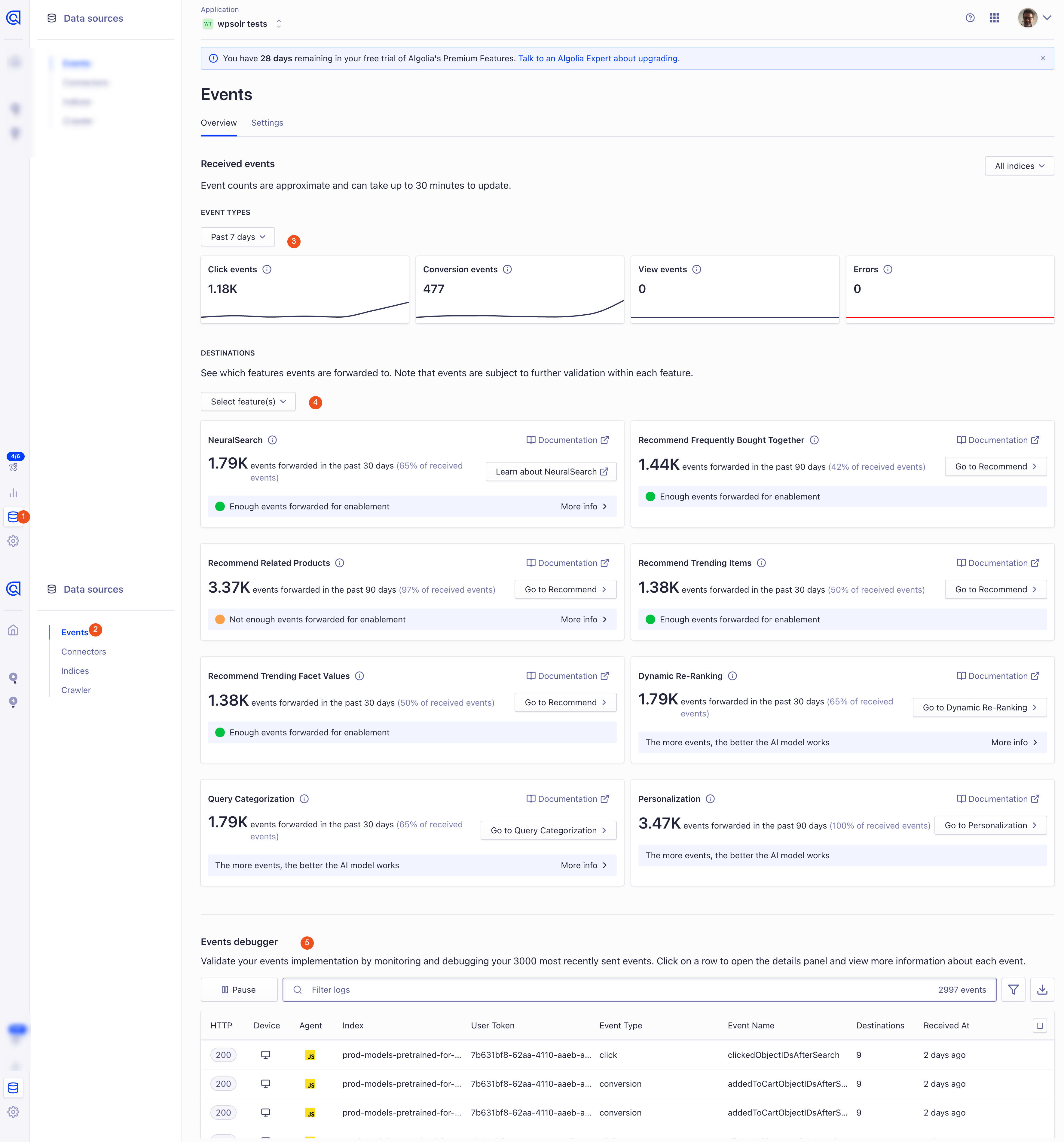Show info icon beside Personalization
The height and width of the screenshot is (1142, 1064).
click(x=710, y=799)
